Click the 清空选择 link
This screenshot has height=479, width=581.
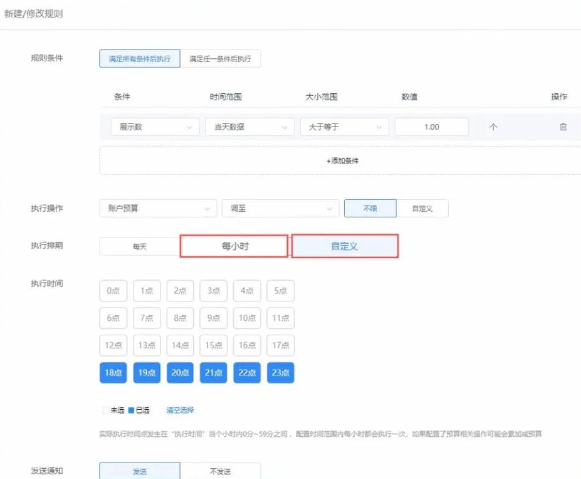(180, 410)
